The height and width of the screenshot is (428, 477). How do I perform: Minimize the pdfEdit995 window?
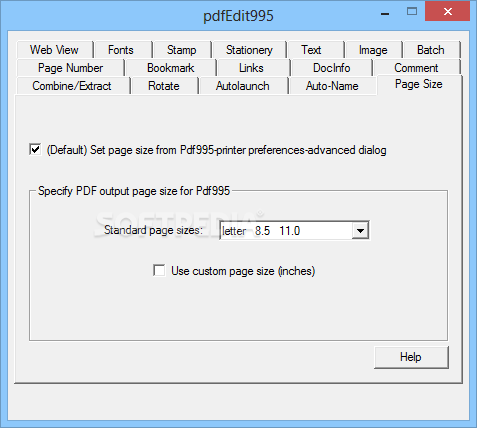coord(385,13)
